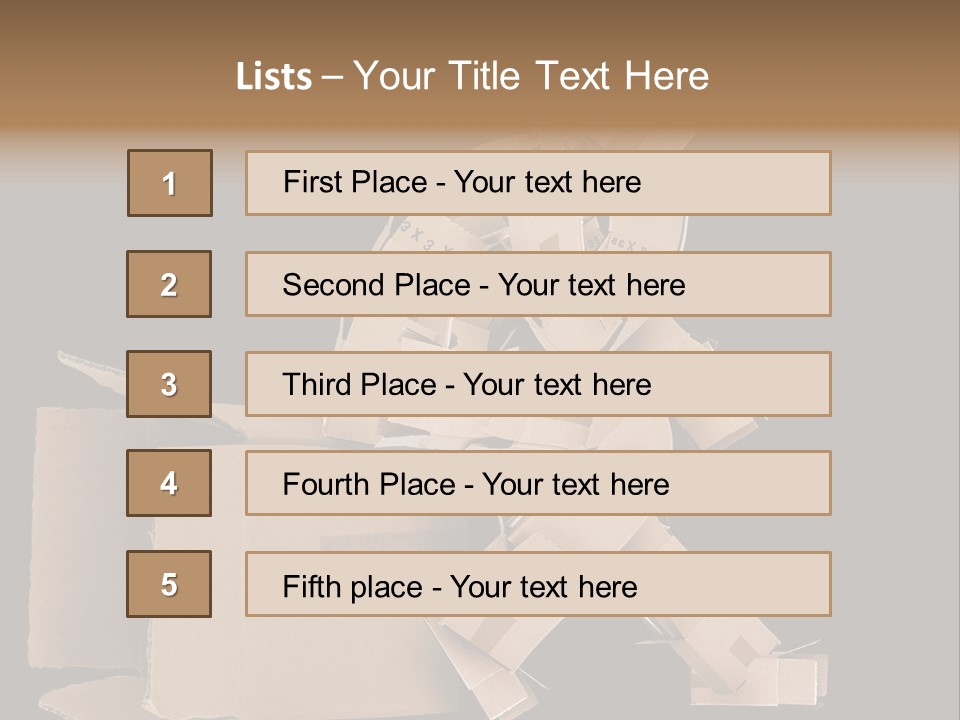Image resolution: width=960 pixels, height=720 pixels.
Task: Click the words "Fifth place" in the fifth bar
Action: coord(352,587)
